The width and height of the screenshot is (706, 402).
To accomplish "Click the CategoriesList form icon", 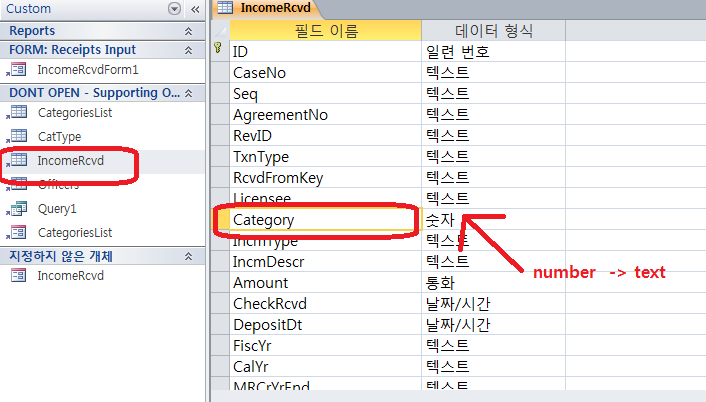I will pos(17,233).
